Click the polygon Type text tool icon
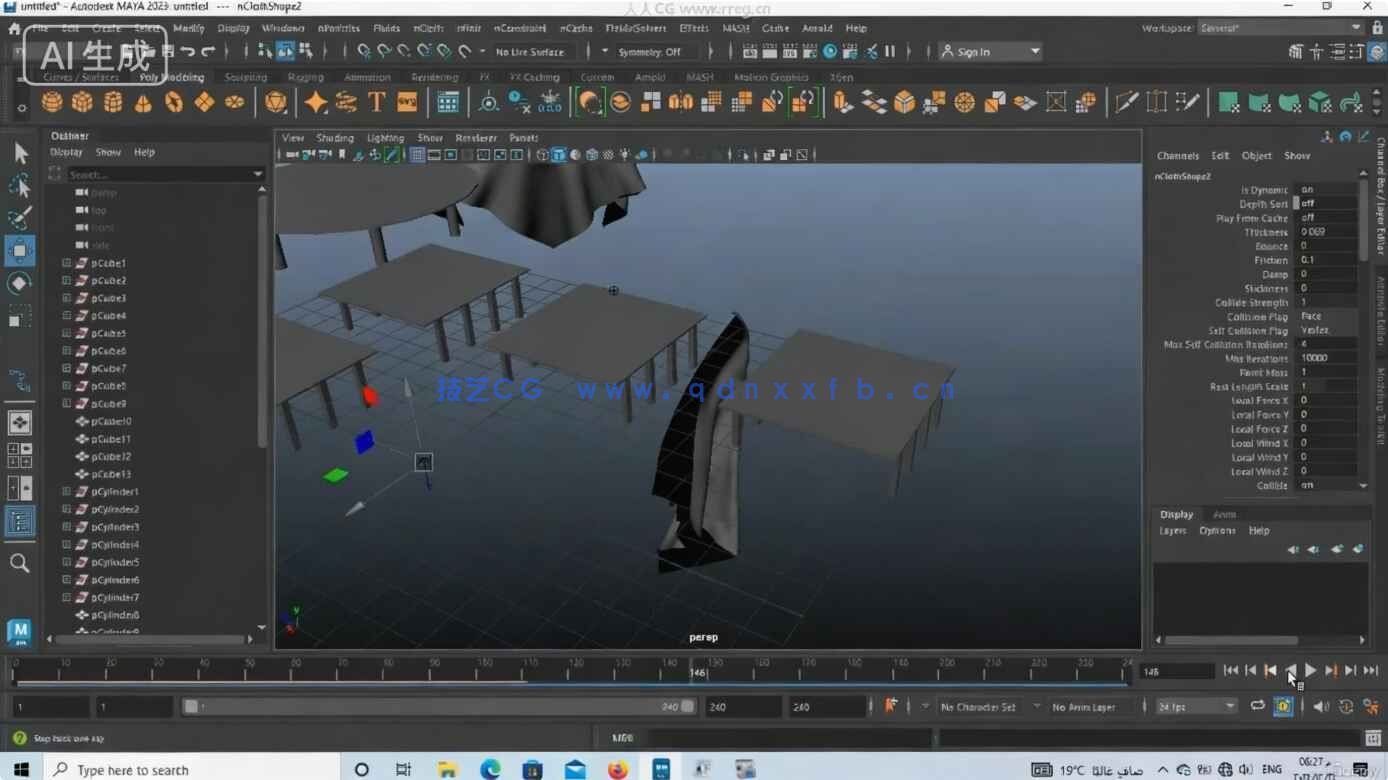This screenshot has width=1388, height=780. point(377,102)
